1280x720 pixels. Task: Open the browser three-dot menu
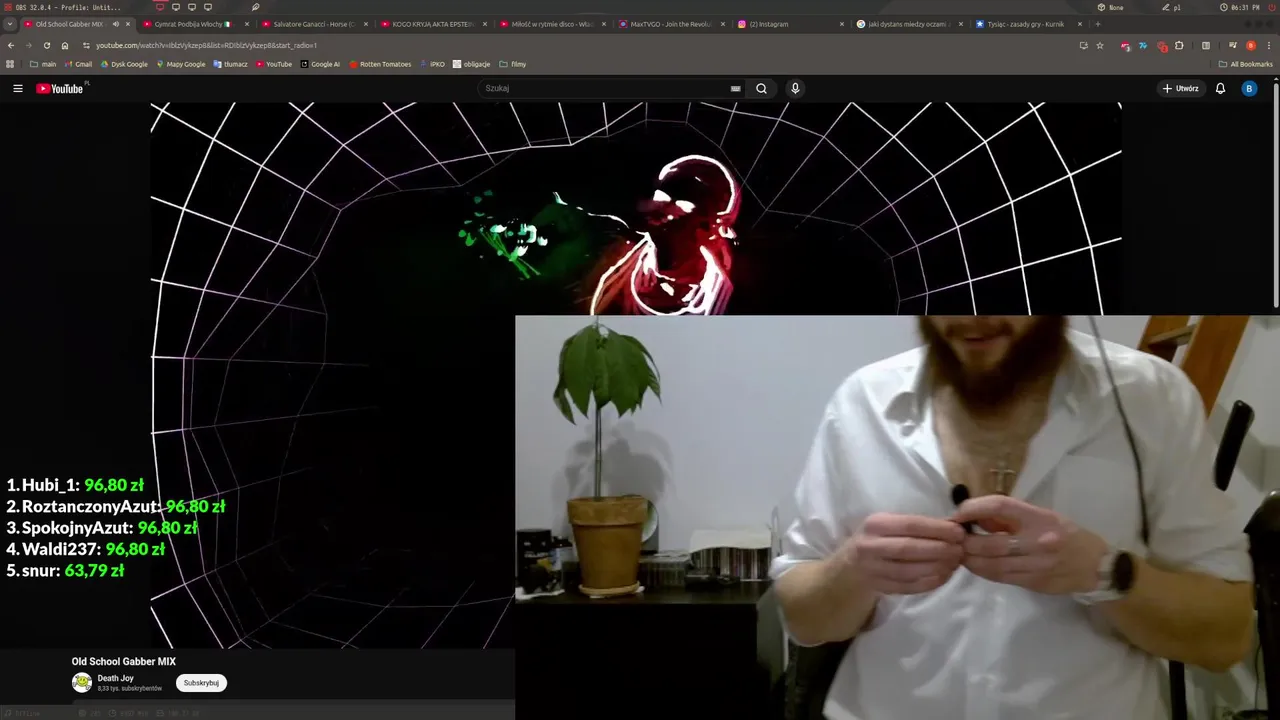click(1268, 45)
